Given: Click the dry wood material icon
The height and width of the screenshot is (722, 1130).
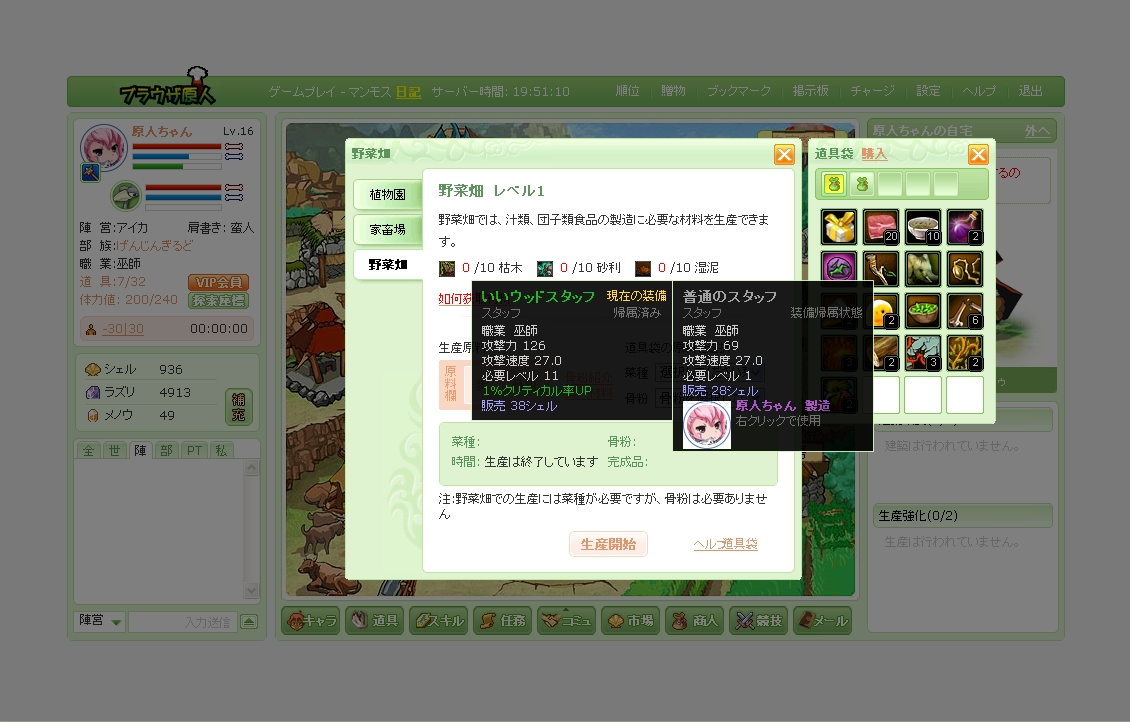Looking at the screenshot, I should [x=447, y=269].
